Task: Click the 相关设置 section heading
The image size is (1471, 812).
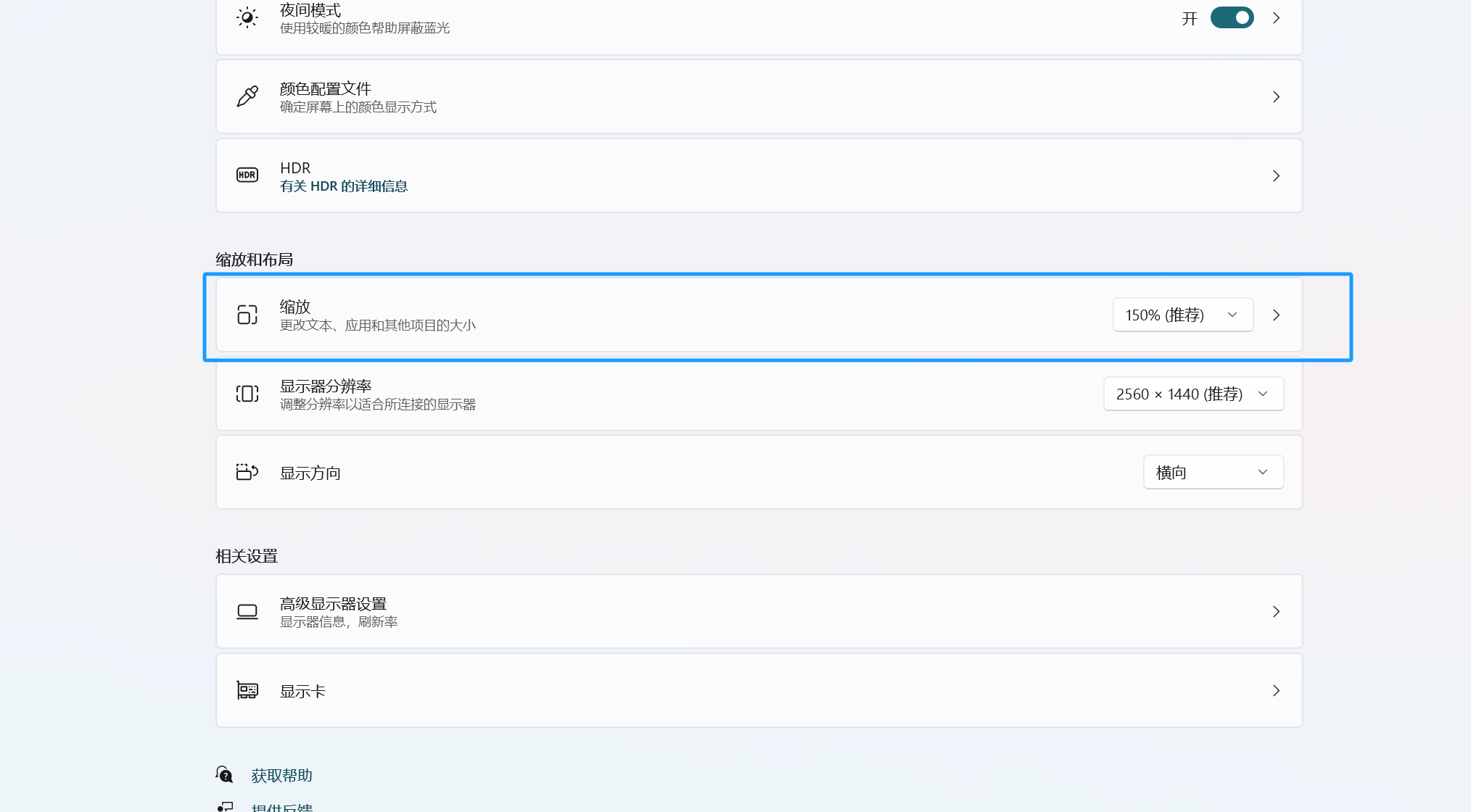Action: [x=247, y=556]
